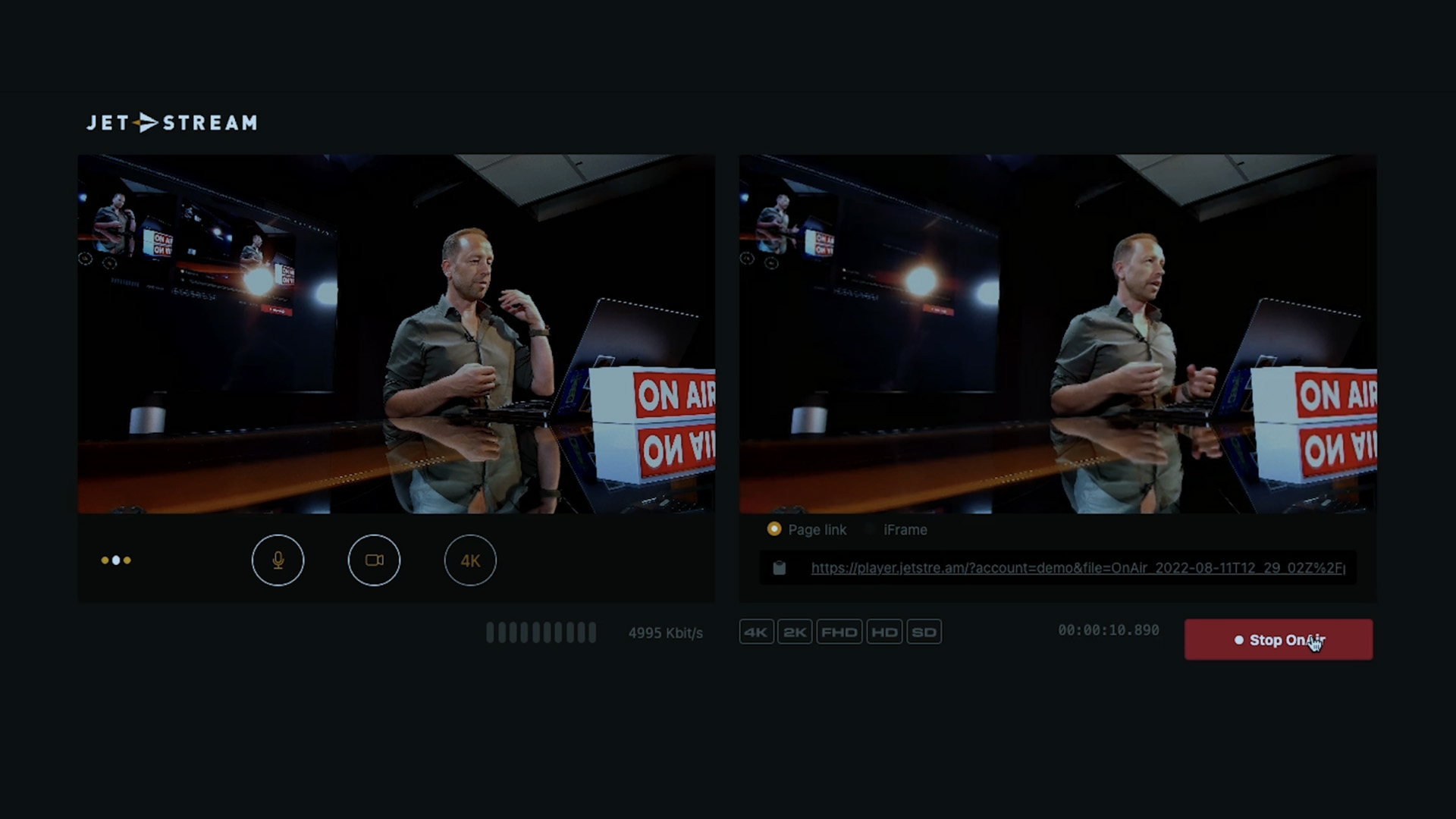Select the FHD playback quality badge
This screenshot has height=819, width=1456.
(839, 632)
